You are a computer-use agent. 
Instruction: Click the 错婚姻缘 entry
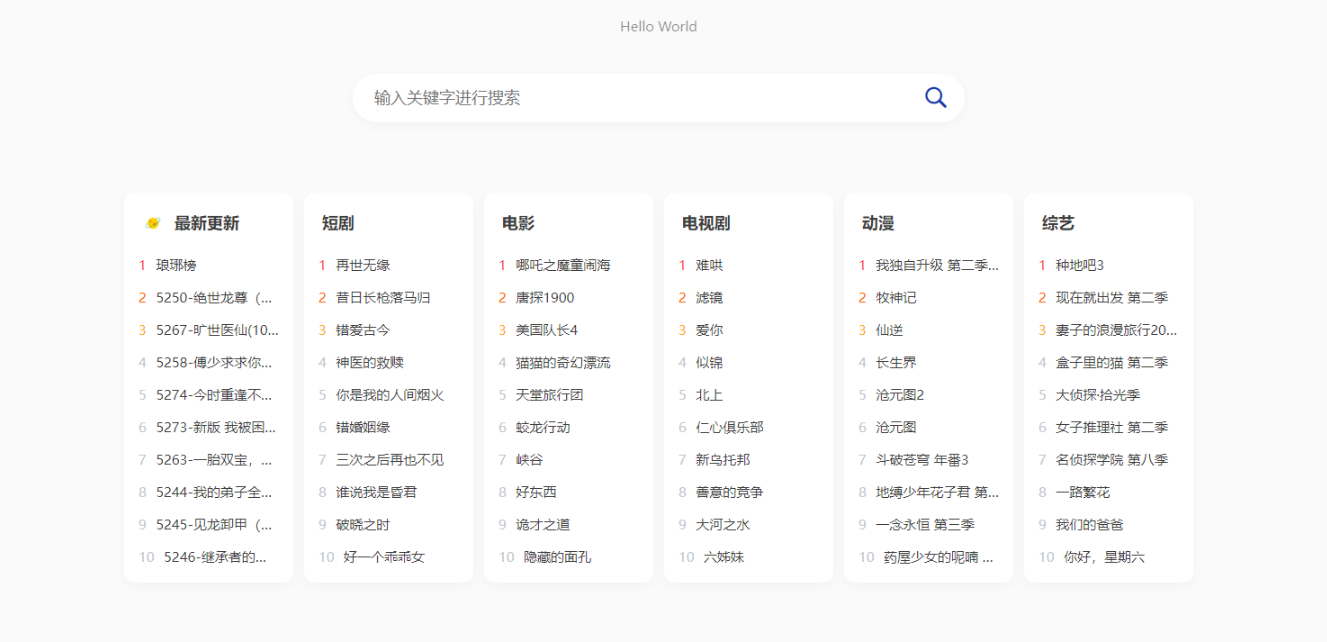pos(363,427)
